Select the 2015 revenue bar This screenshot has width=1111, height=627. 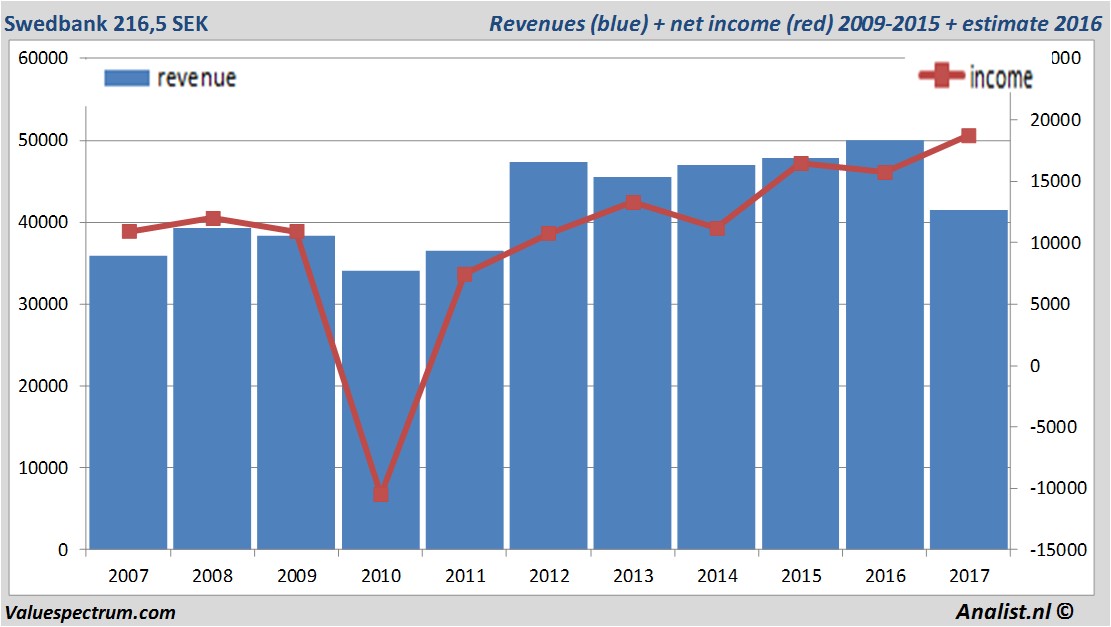point(801,354)
